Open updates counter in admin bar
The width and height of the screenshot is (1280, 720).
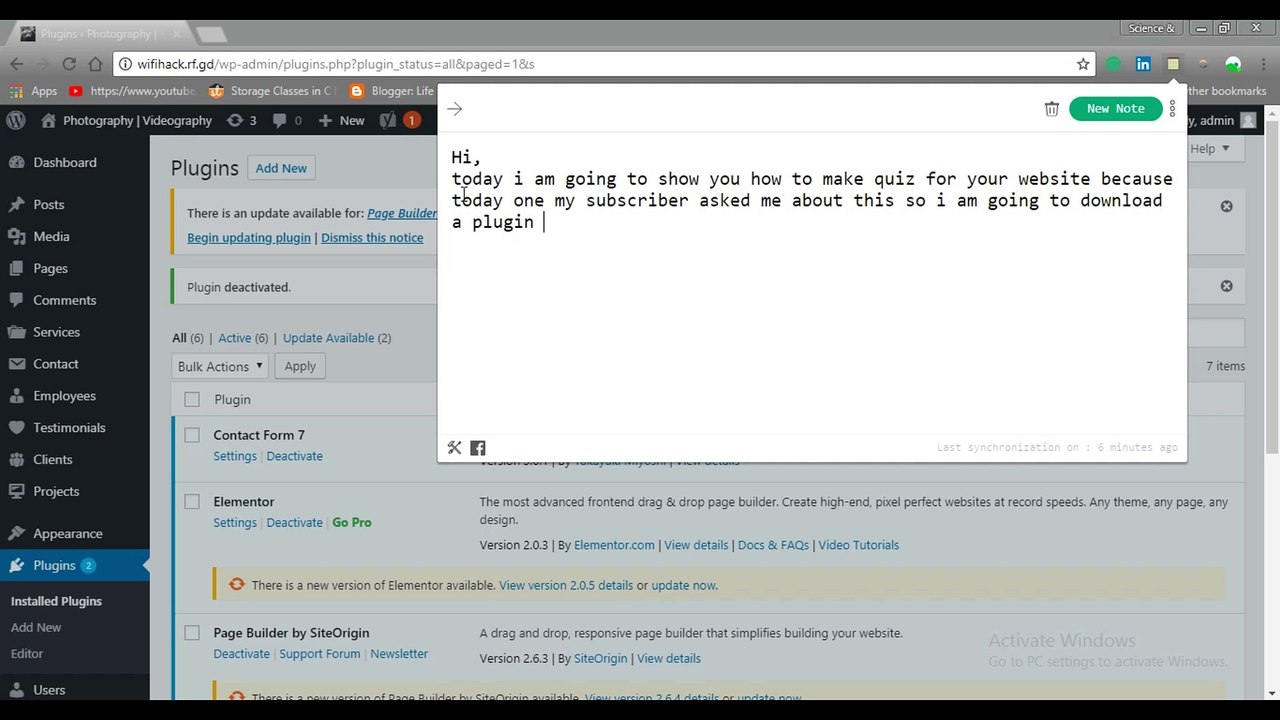click(x=242, y=120)
